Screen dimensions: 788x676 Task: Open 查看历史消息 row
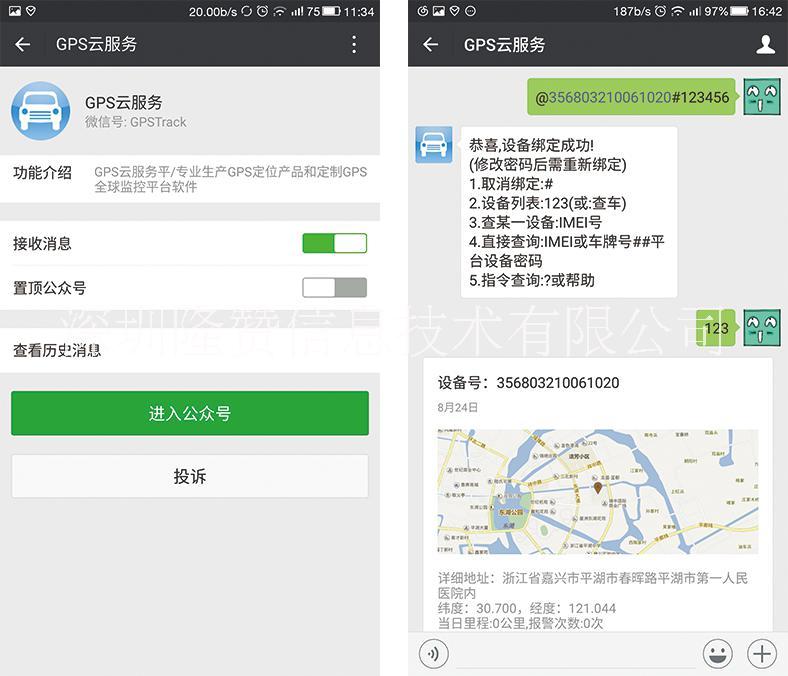(190, 350)
